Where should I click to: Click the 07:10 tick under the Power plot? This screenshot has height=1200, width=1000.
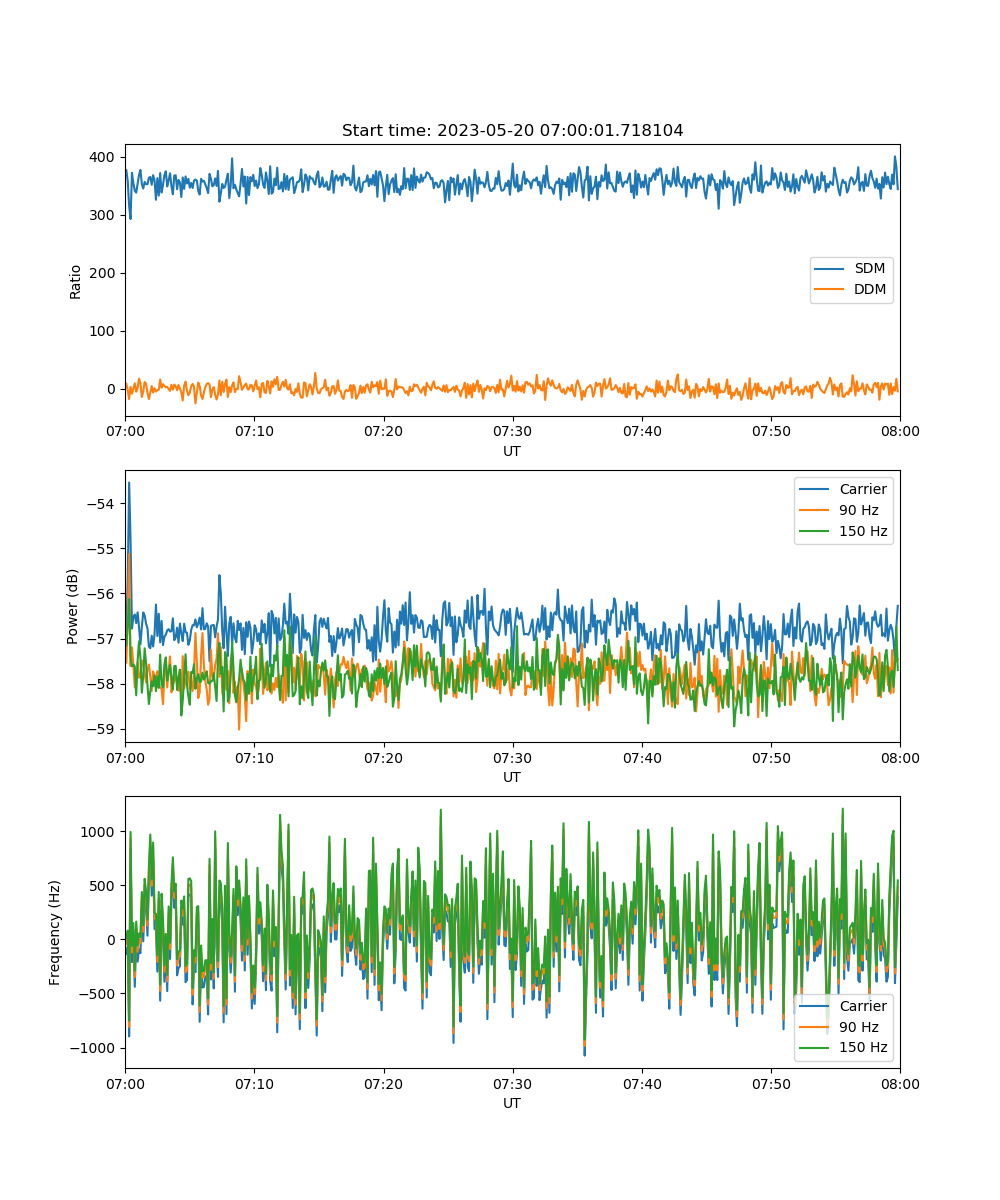(x=254, y=757)
